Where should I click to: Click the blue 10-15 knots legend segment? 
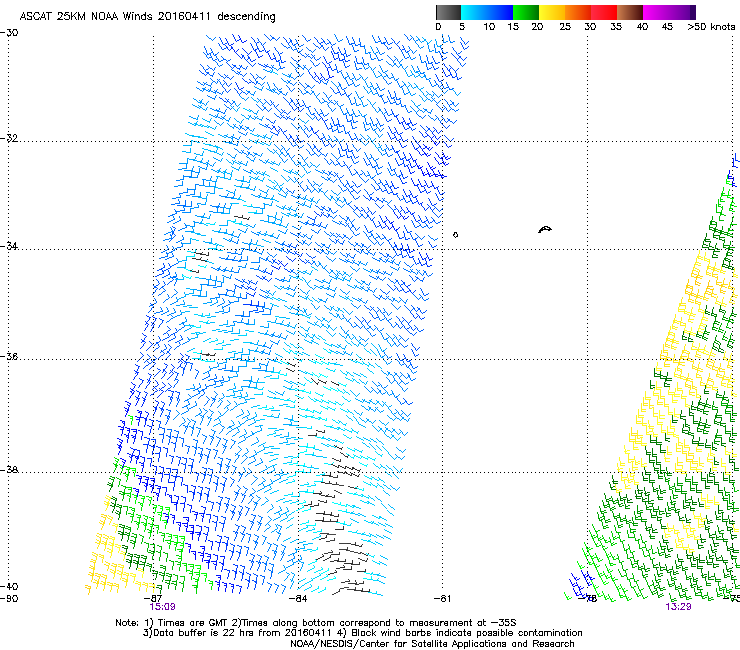click(x=500, y=12)
